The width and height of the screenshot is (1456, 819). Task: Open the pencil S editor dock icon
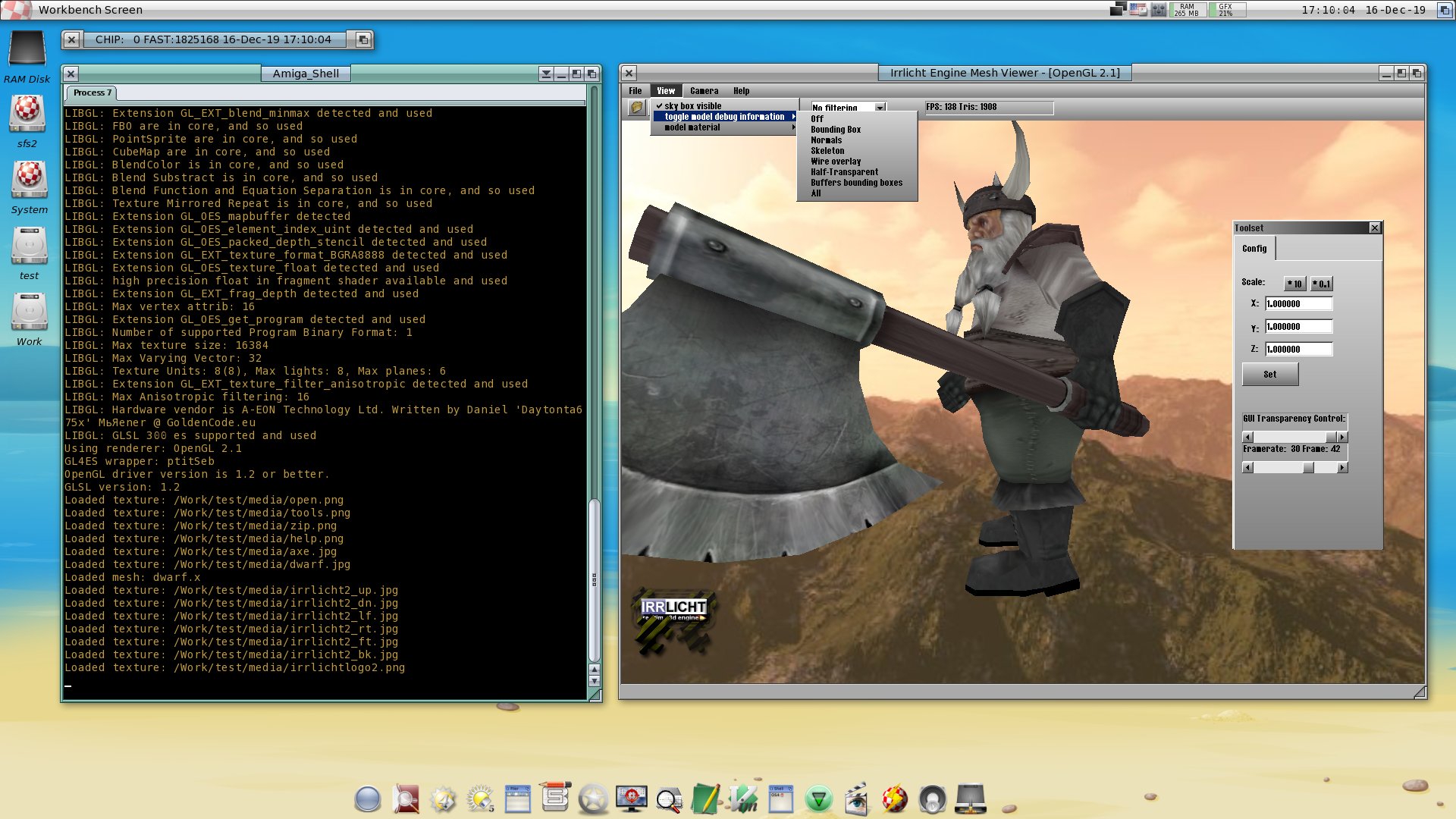[x=556, y=797]
